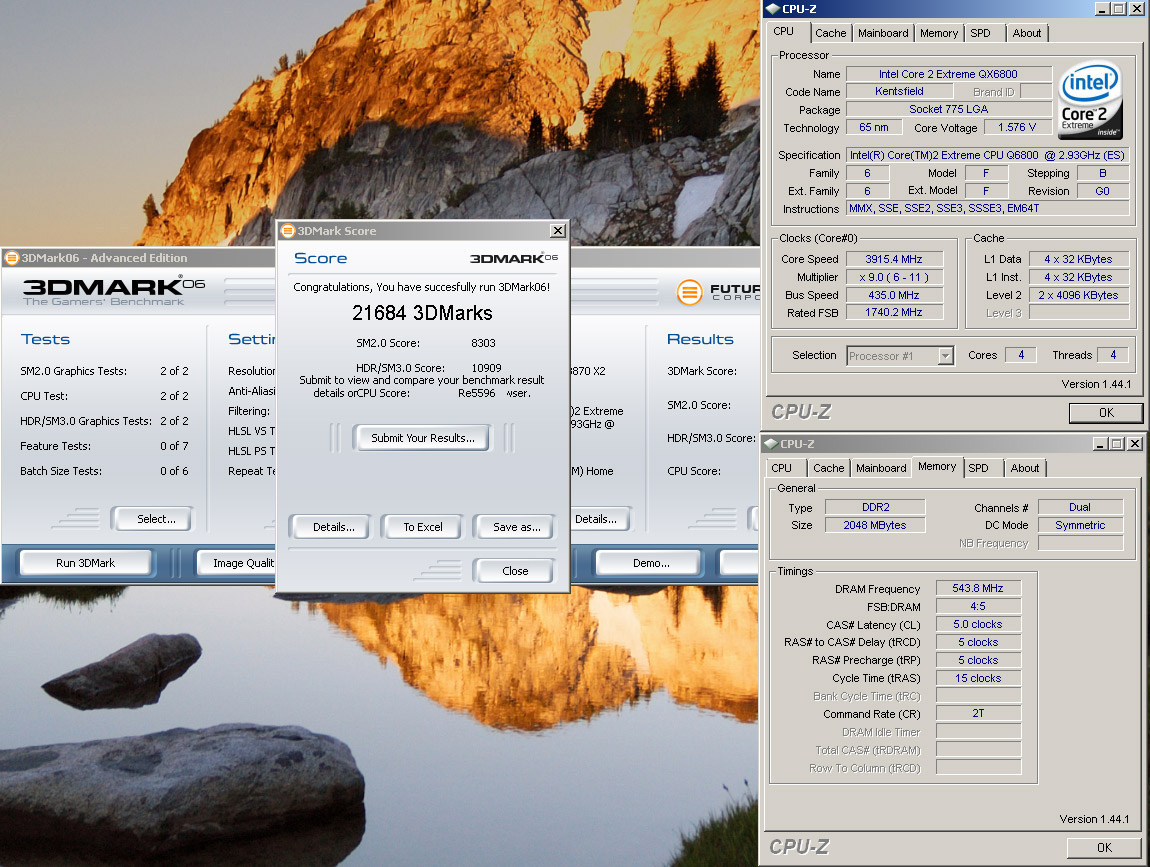Click Select button under Tests
The image size is (1150, 867).
coord(155,519)
